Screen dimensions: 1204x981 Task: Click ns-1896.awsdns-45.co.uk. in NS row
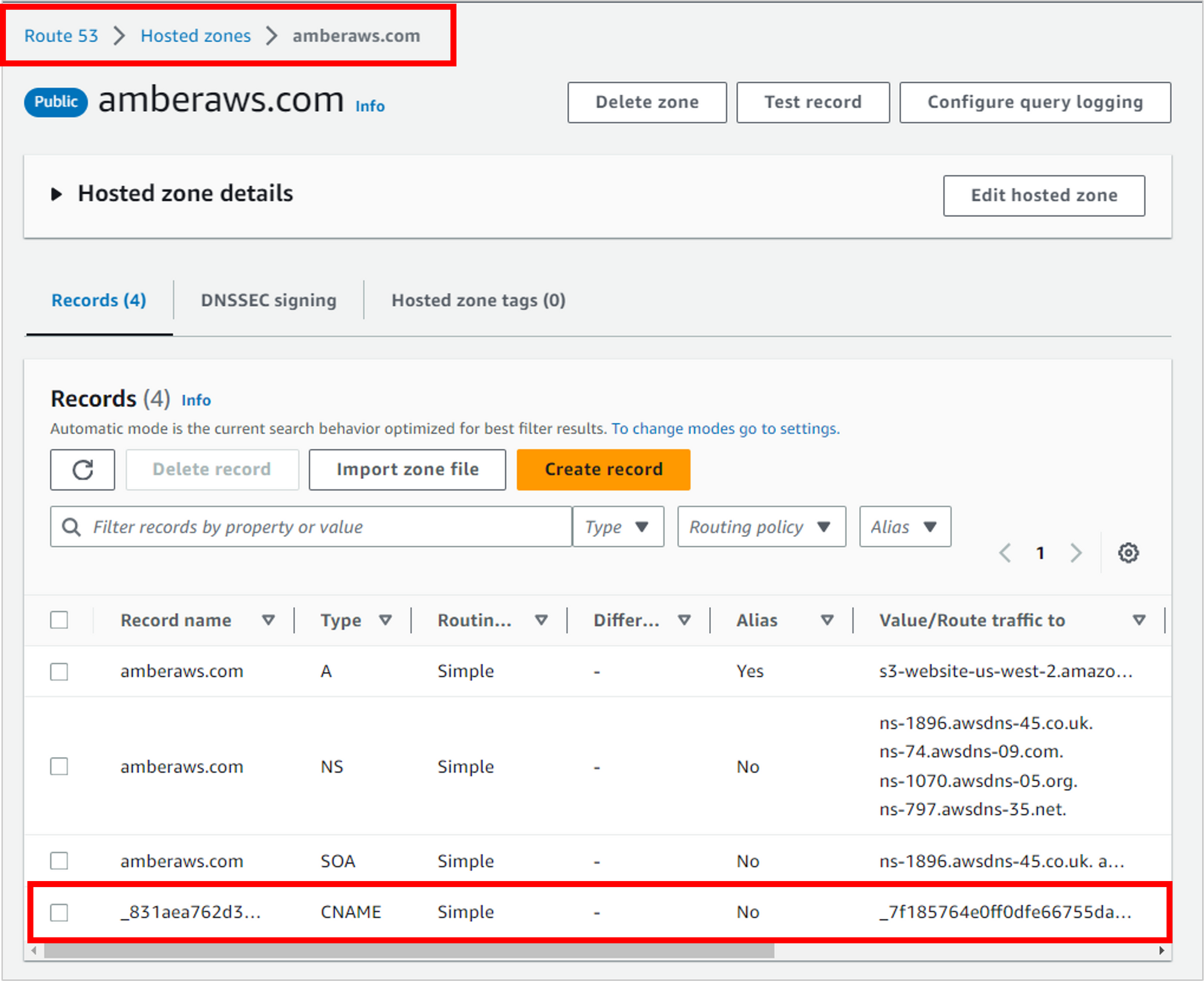[986, 723]
